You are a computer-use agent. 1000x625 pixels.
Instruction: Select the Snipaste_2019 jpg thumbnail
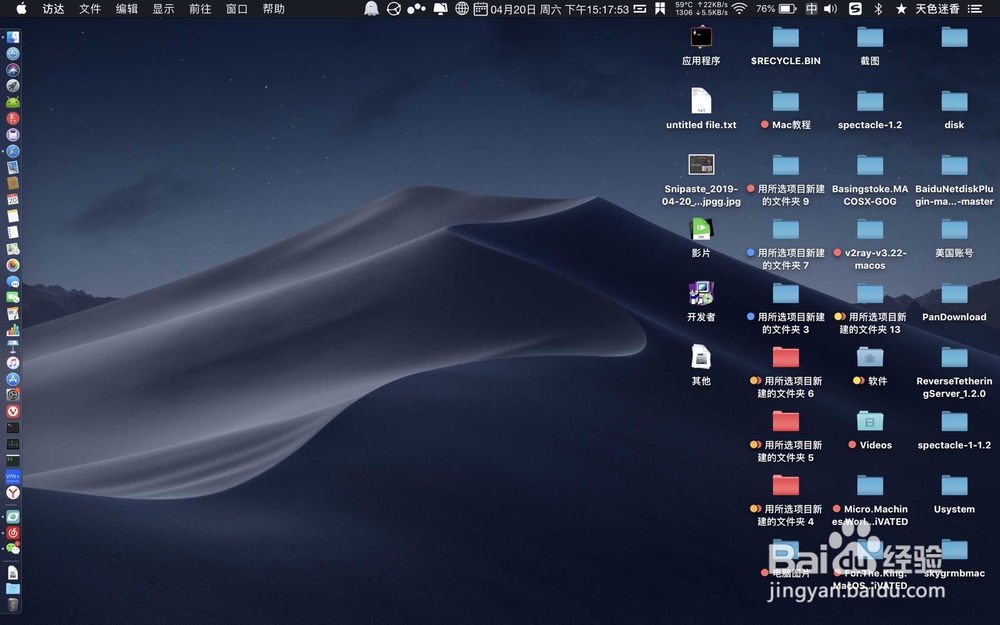(701, 165)
